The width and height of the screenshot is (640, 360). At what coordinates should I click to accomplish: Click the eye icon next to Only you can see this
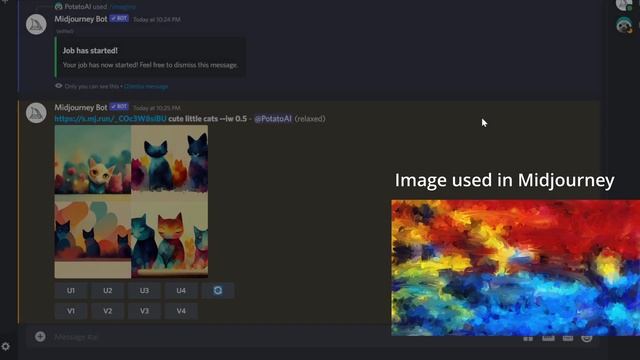pyautogui.click(x=58, y=86)
